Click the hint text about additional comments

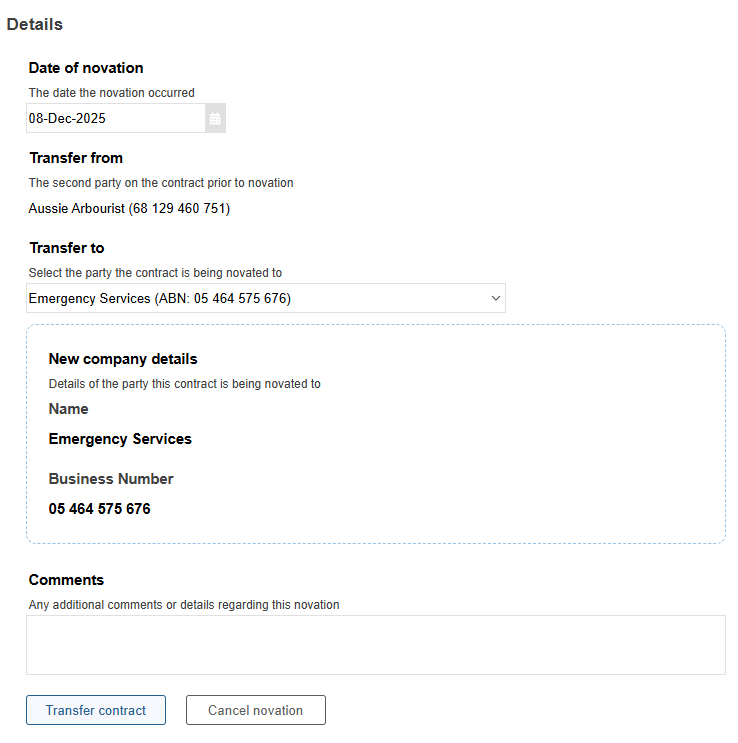(184, 605)
